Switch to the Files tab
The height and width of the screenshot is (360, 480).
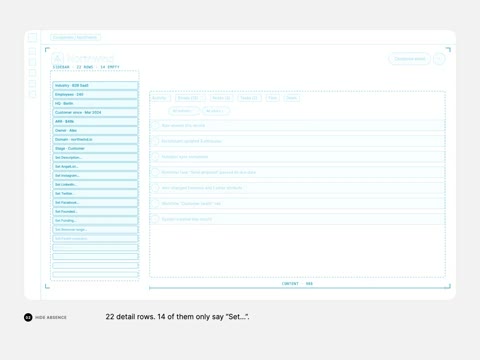point(273,98)
